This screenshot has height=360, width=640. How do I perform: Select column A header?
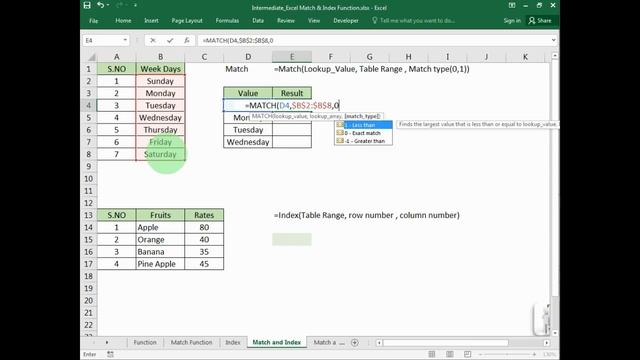coord(116,57)
